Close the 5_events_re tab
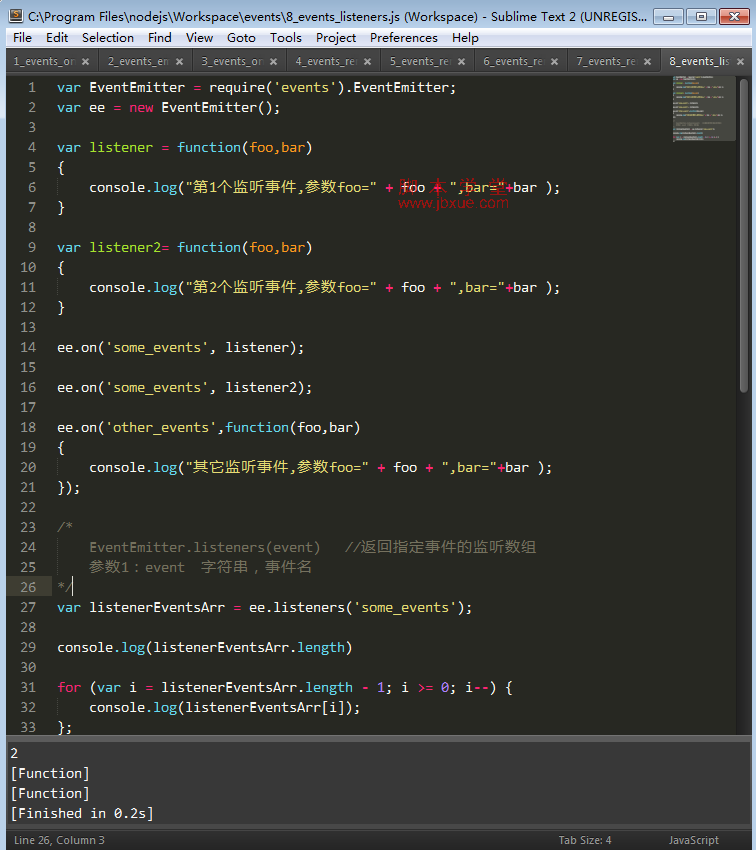The image size is (756, 850). pos(461,62)
